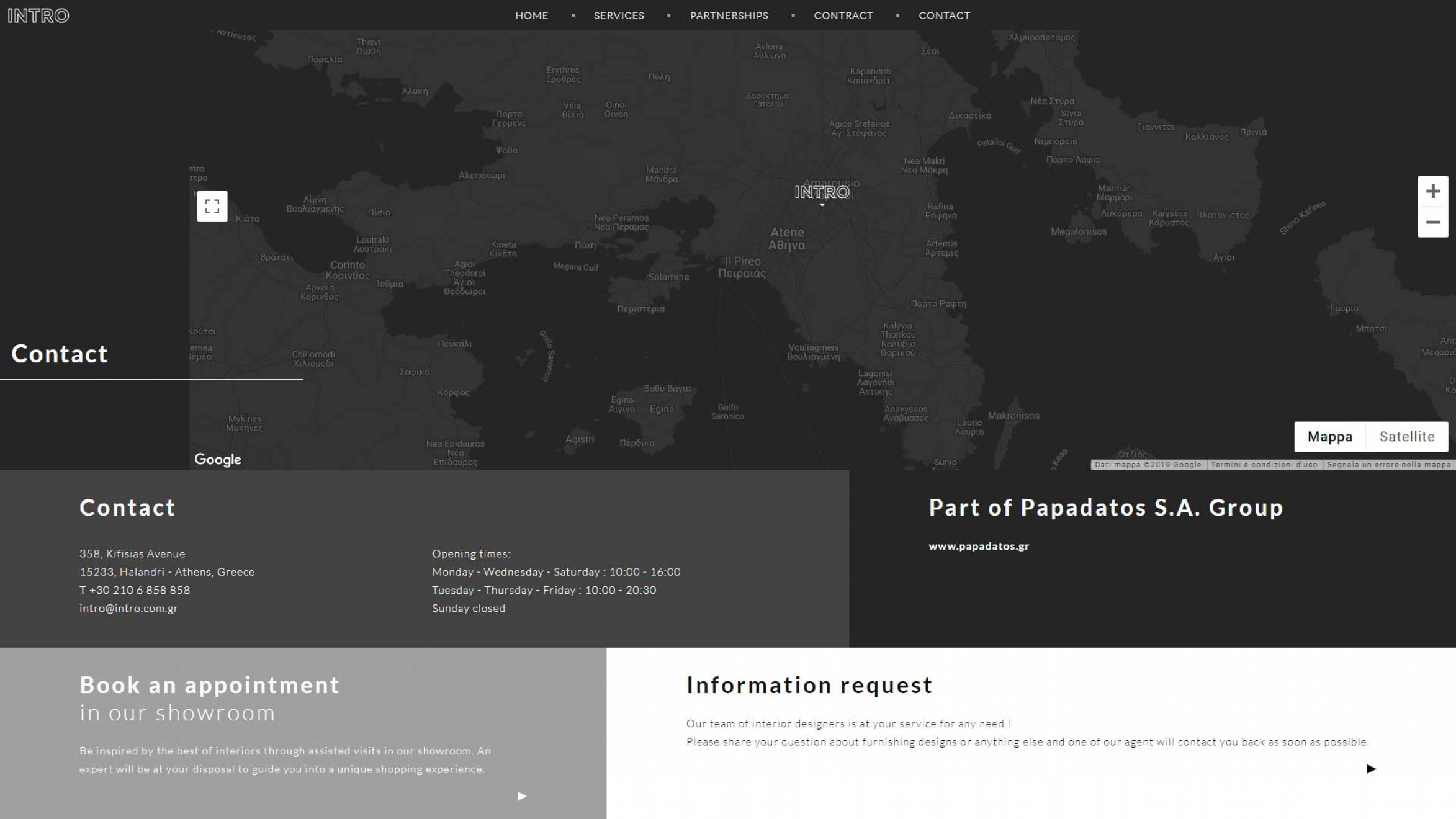
Task: Visit www.papadatos.gr link
Action: (x=979, y=547)
